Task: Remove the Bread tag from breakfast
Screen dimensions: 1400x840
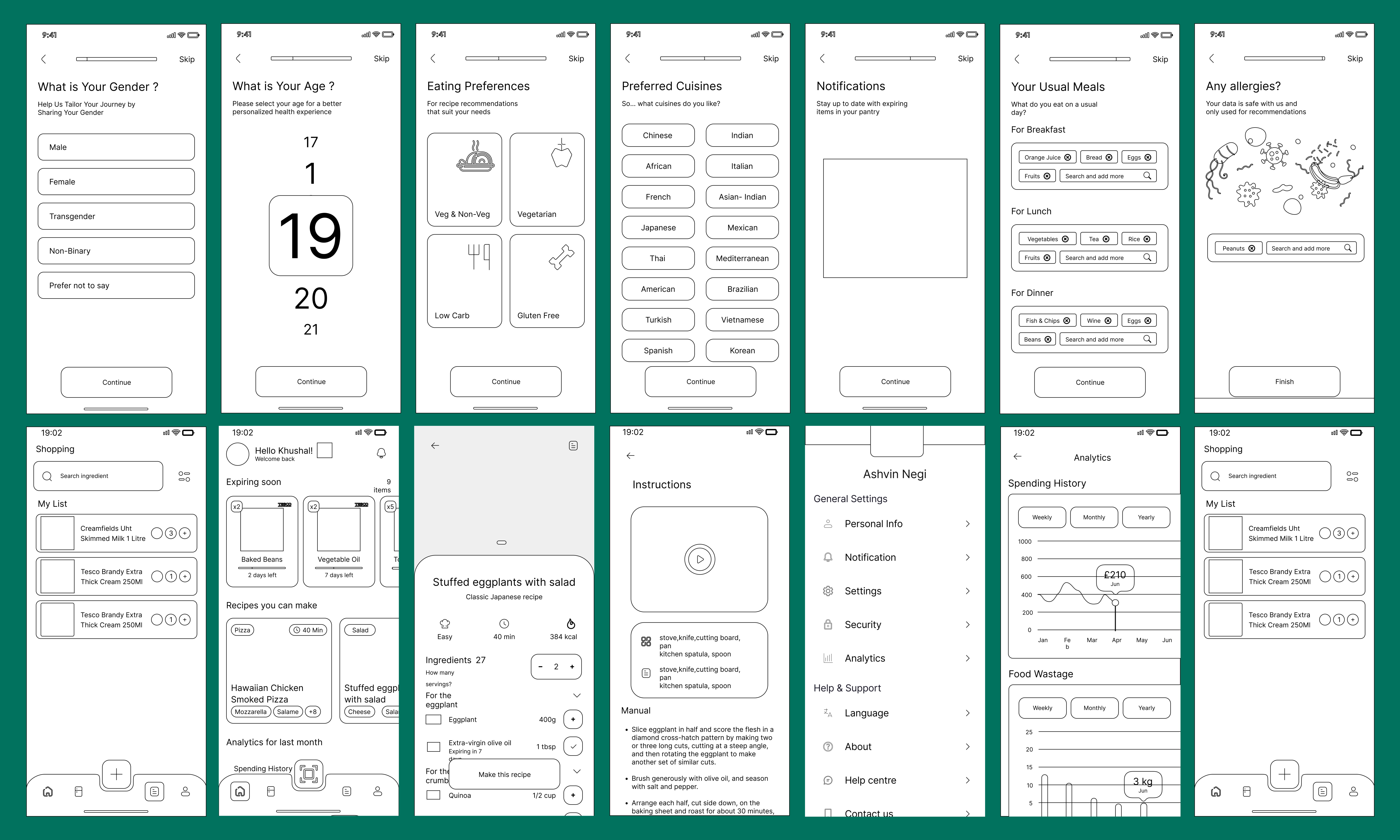Action: coord(1109,157)
